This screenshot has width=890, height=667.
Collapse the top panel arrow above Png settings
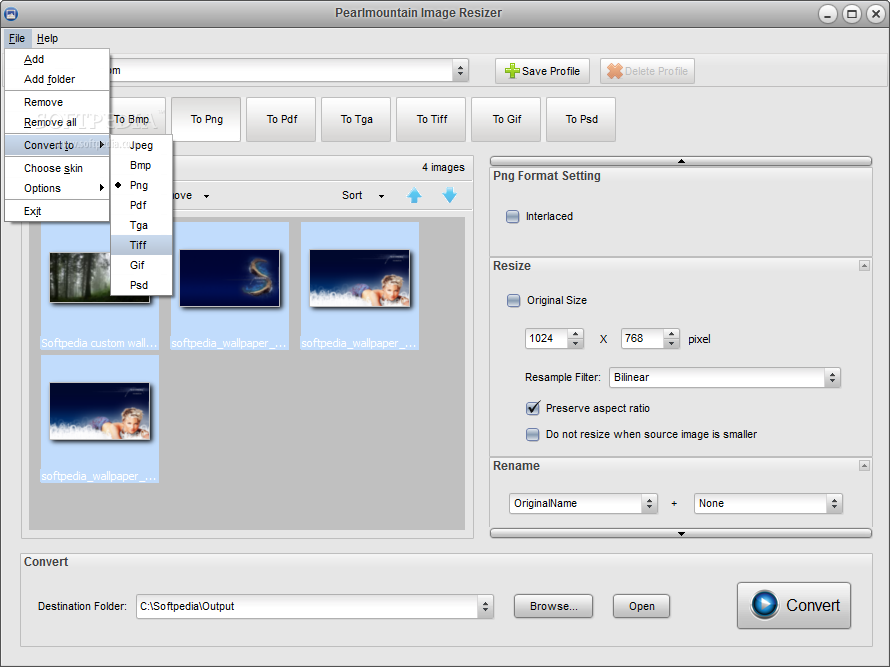point(681,161)
